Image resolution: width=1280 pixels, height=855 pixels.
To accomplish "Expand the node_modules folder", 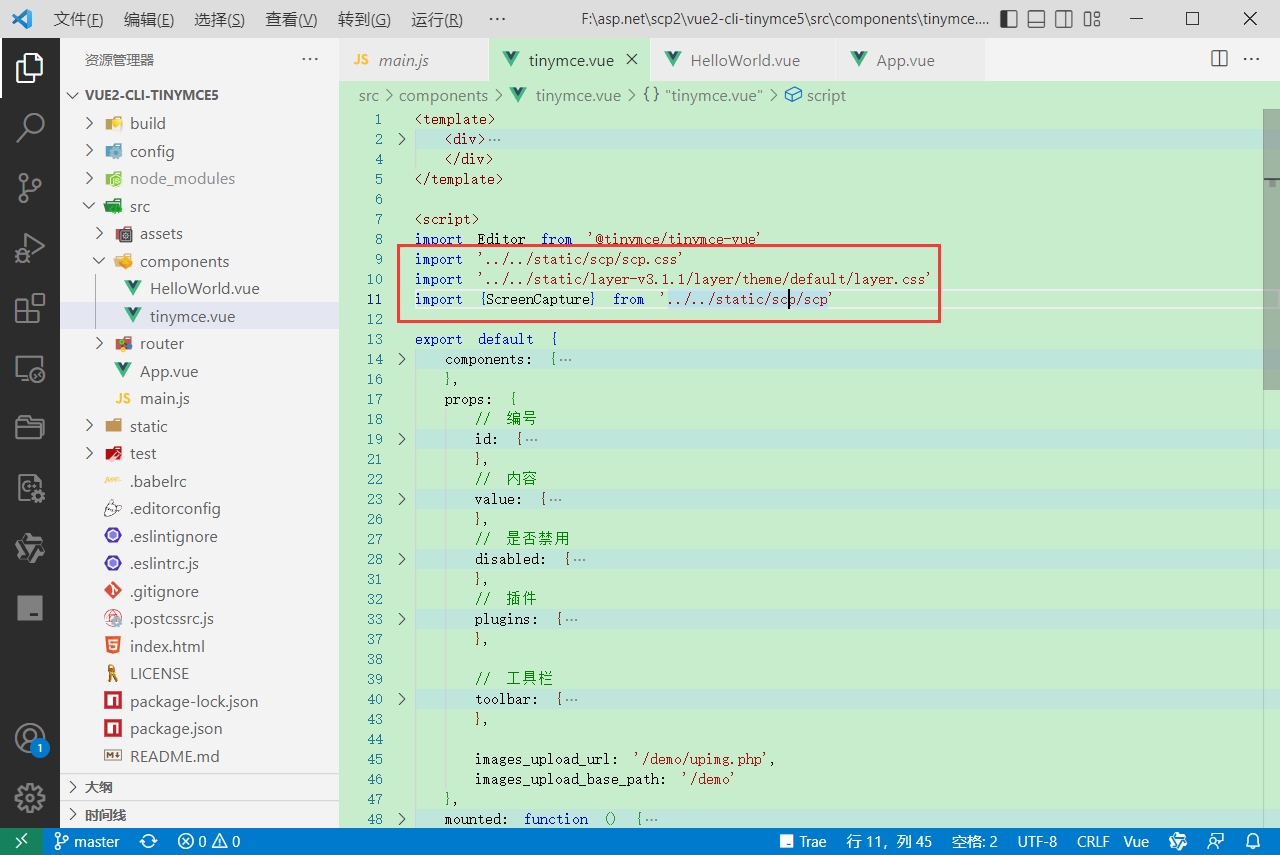I will point(182,178).
